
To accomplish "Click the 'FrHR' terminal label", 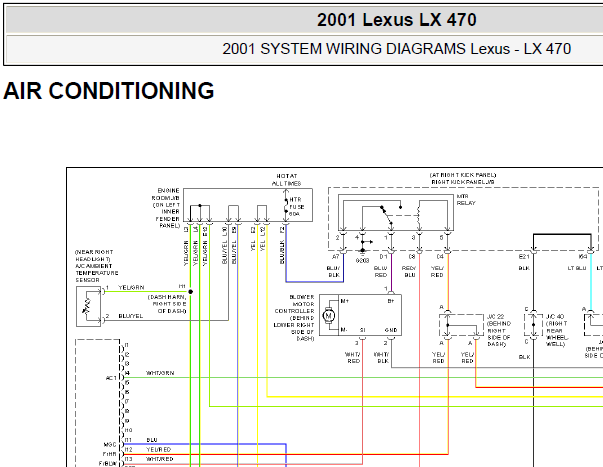I will (x=110, y=454).
